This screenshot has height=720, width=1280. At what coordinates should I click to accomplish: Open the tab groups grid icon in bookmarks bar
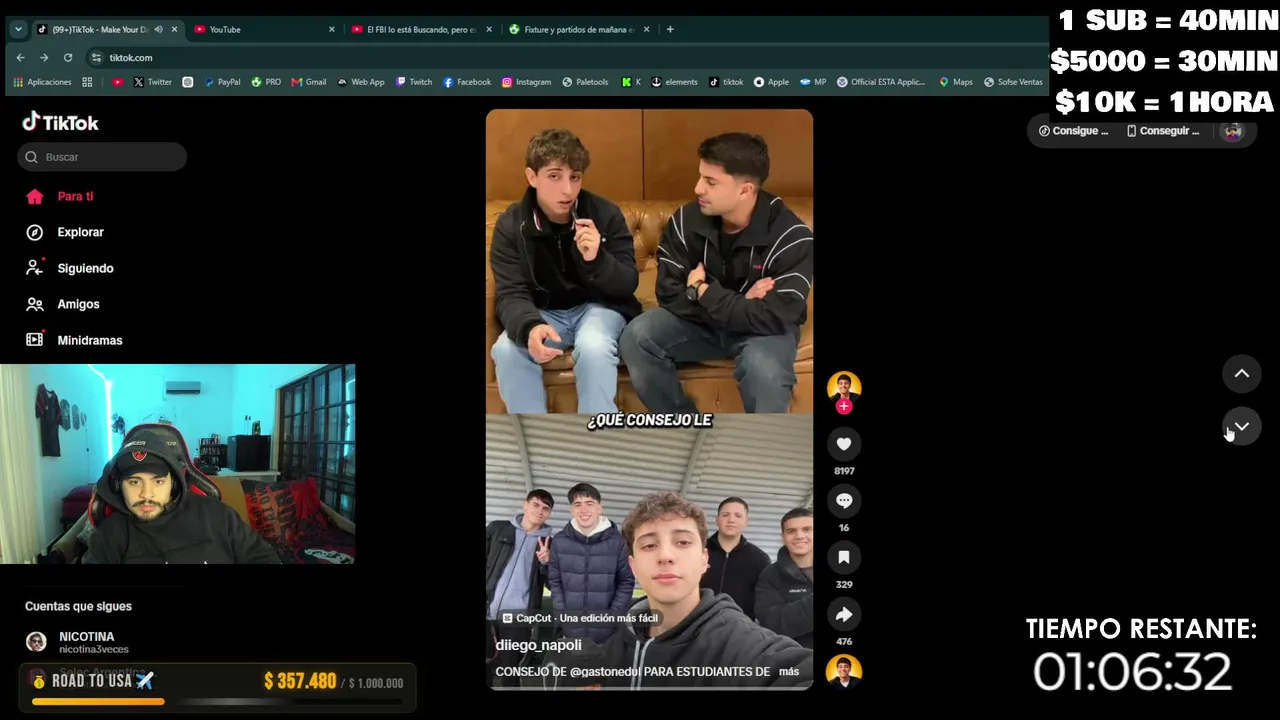pos(87,82)
